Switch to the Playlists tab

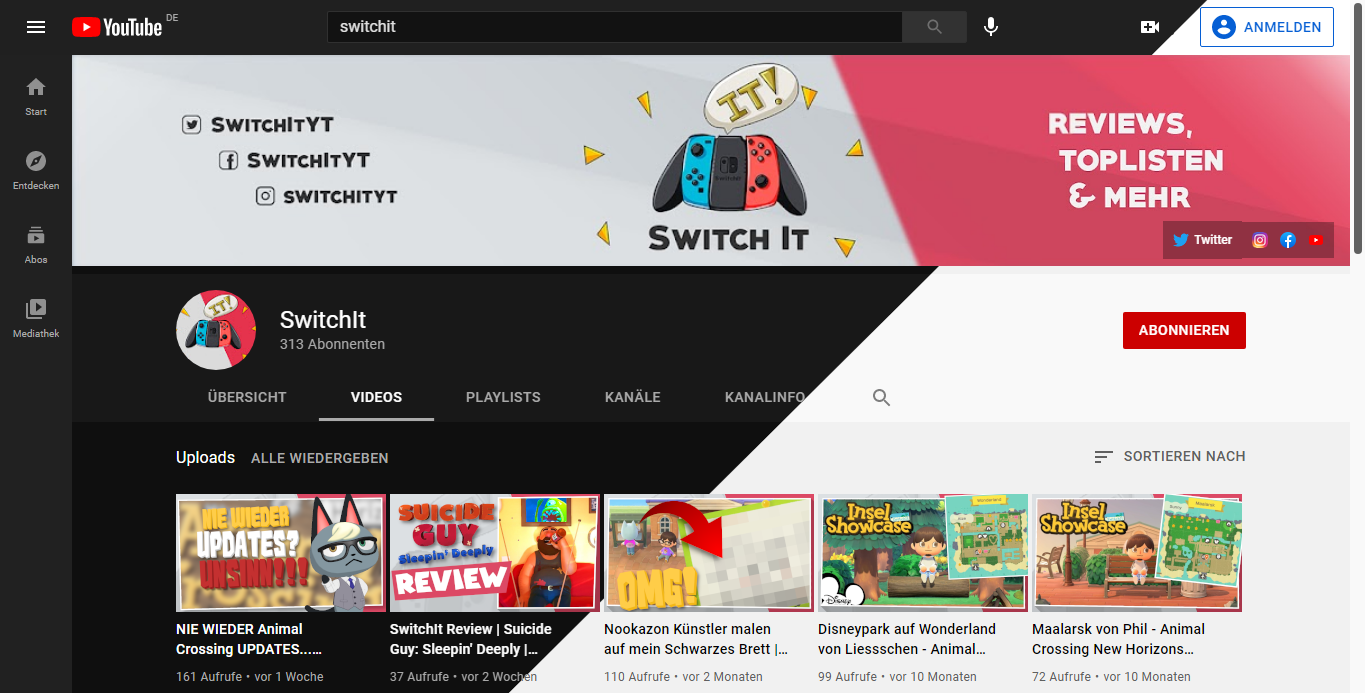pyautogui.click(x=503, y=397)
